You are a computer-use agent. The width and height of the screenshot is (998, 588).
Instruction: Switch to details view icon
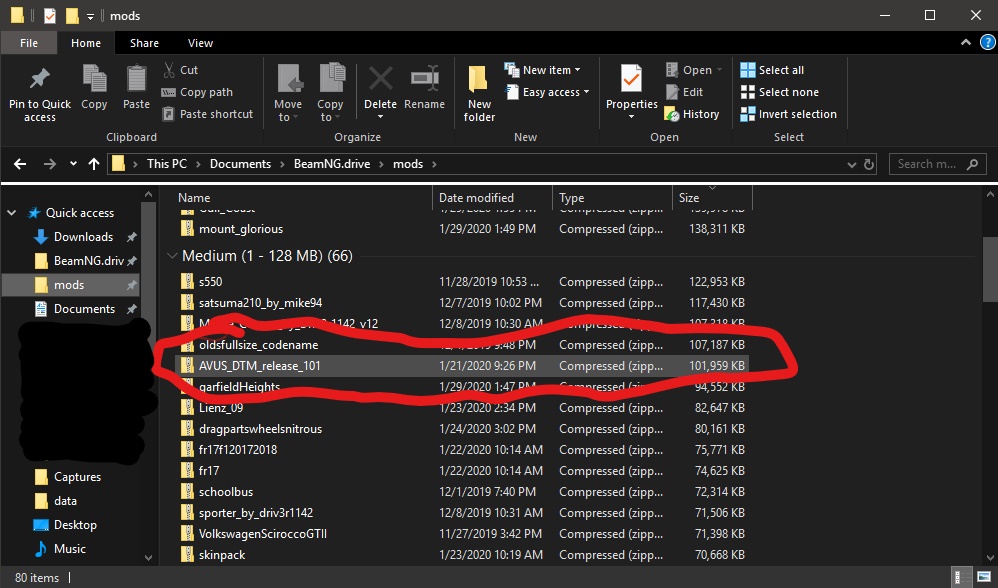point(963,578)
